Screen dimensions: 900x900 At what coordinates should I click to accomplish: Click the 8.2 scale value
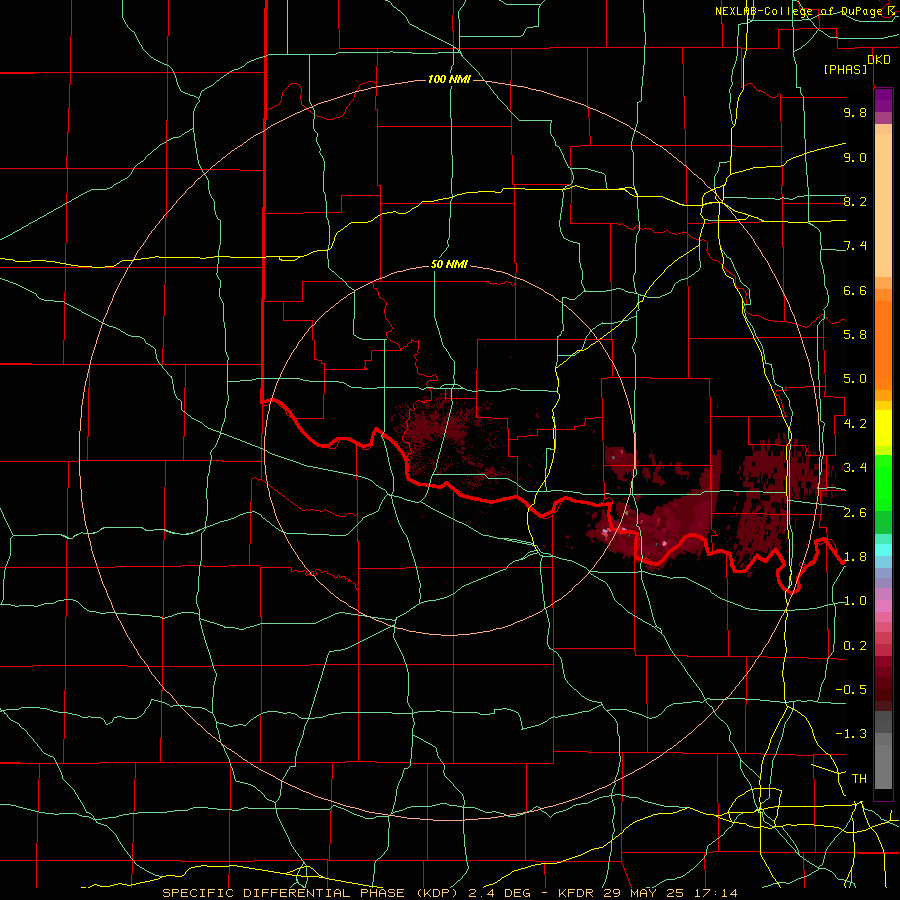tap(855, 201)
